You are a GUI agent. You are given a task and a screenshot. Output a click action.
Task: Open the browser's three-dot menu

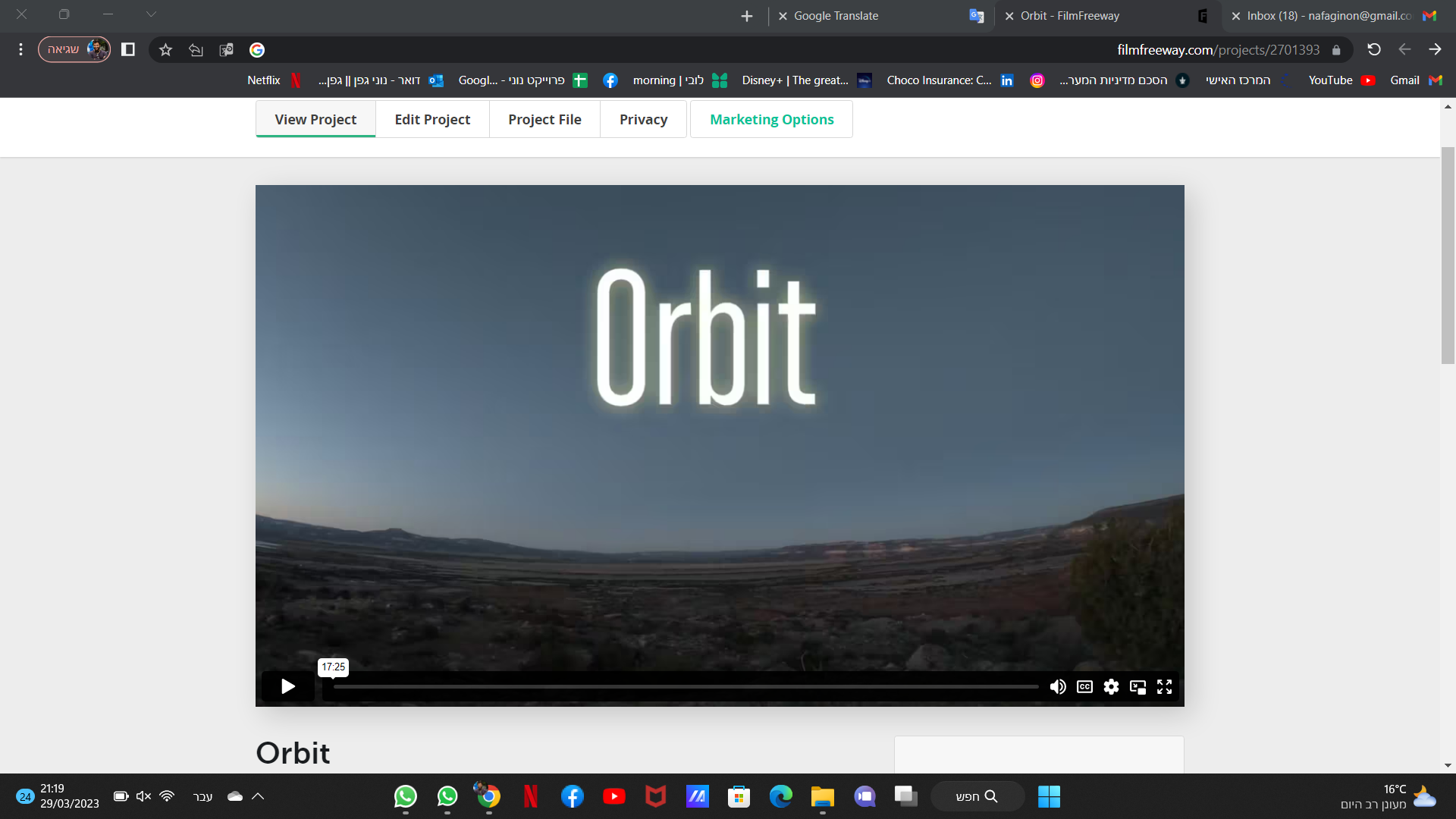pos(21,49)
